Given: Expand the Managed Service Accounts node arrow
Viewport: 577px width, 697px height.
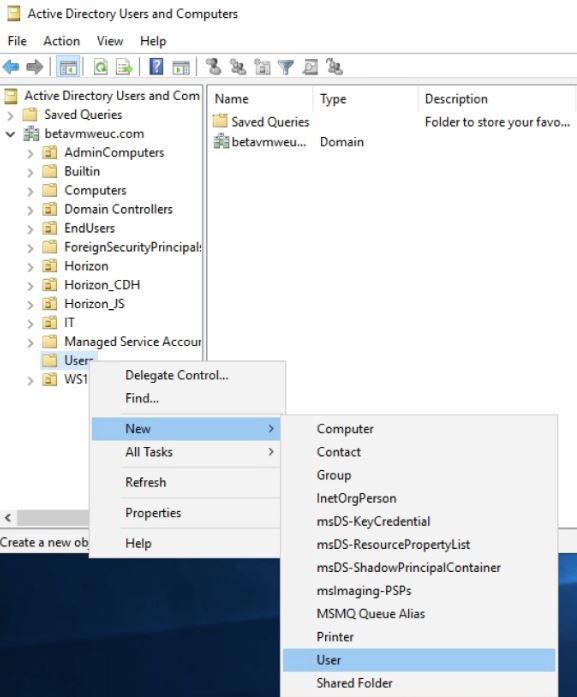Looking at the screenshot, I should [30, 342].
